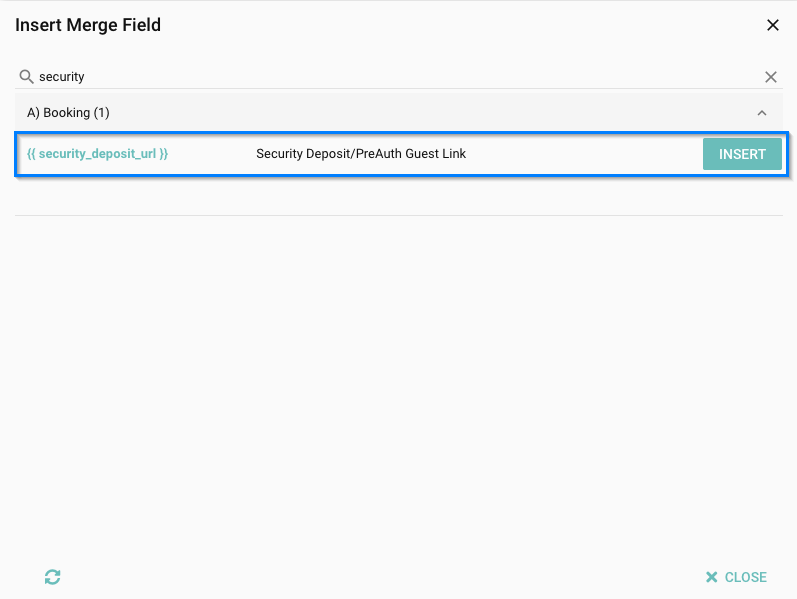Click the Security Deposit/PreAuth Guest Link description
Viewport: 797px width, 599px height.
click(x=361, y=154)
